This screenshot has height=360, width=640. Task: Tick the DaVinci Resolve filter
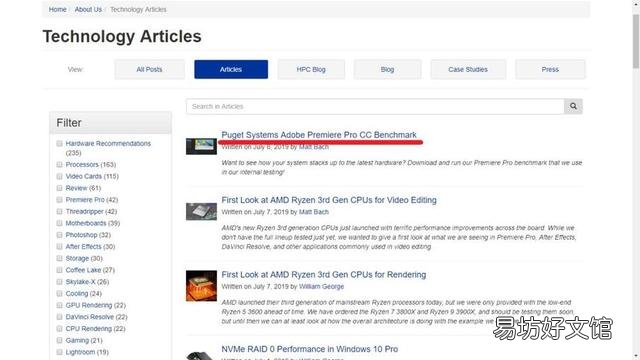(x=60, y=317)
